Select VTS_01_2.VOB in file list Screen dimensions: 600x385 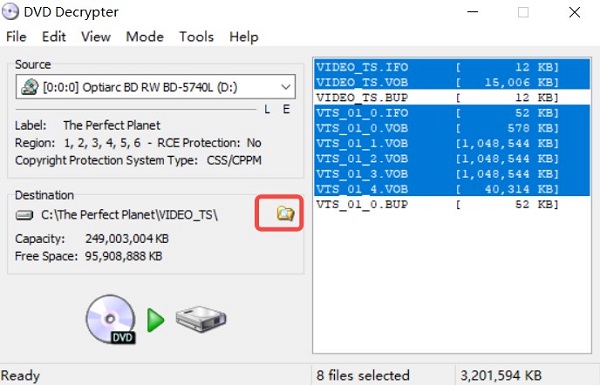click(452, 159)
